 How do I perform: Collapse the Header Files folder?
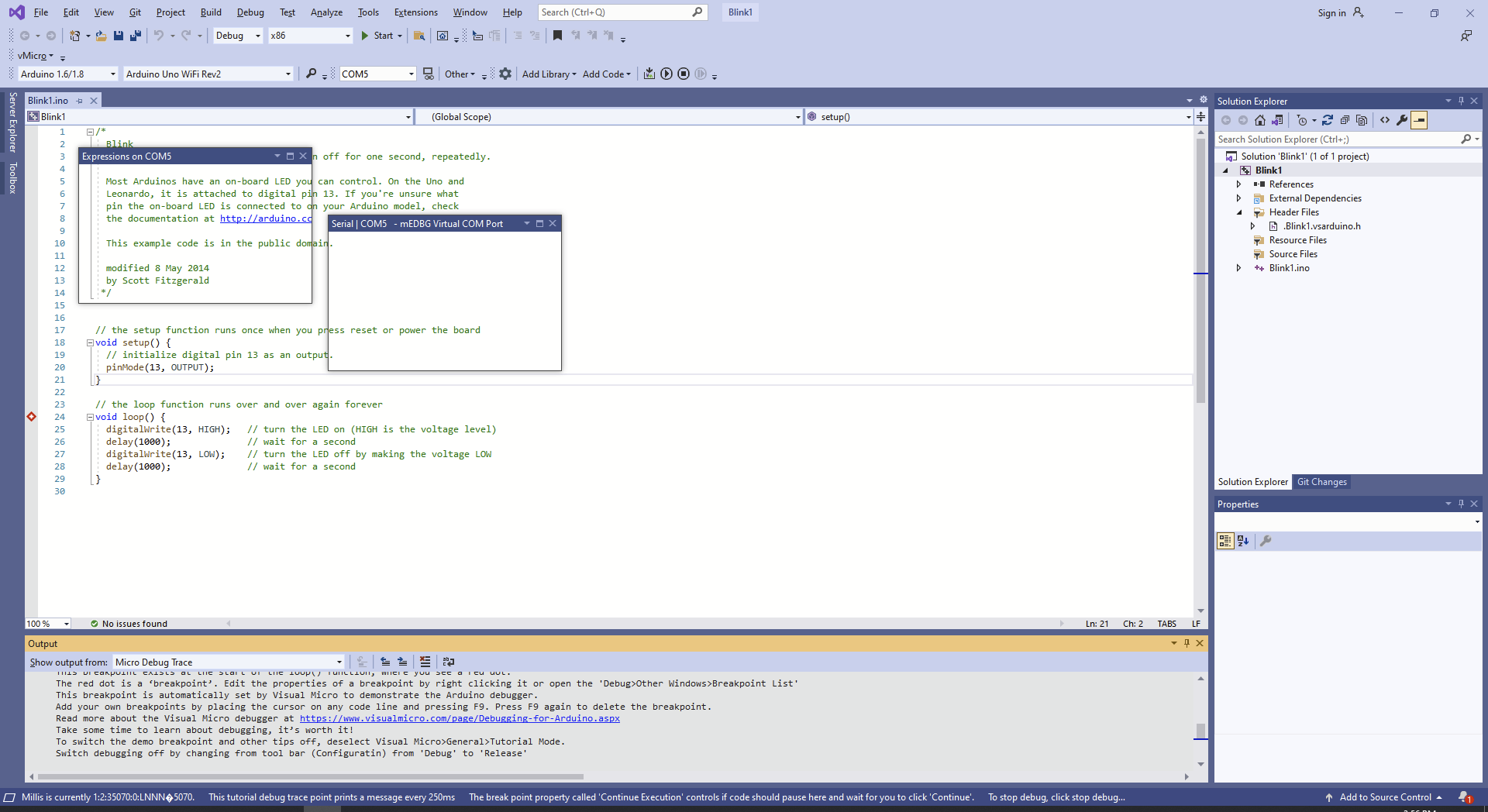coord(1238,212)
